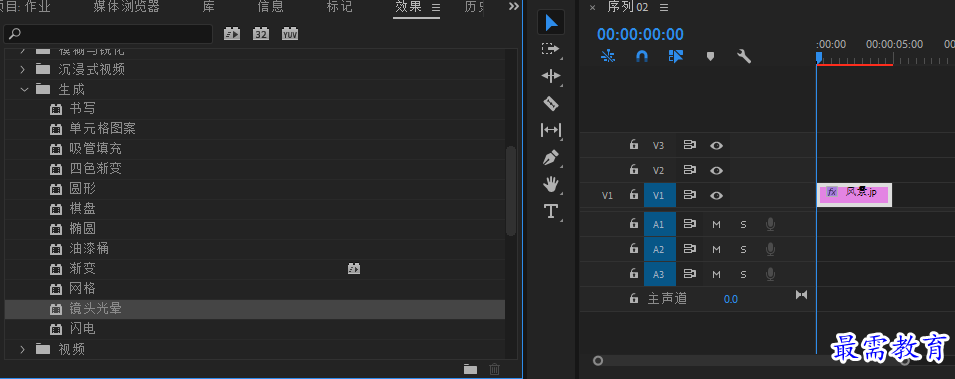Open the 序列 02 panel menu
The width and height of the screenshot is (955, 379).
click(x=664, y=7)
